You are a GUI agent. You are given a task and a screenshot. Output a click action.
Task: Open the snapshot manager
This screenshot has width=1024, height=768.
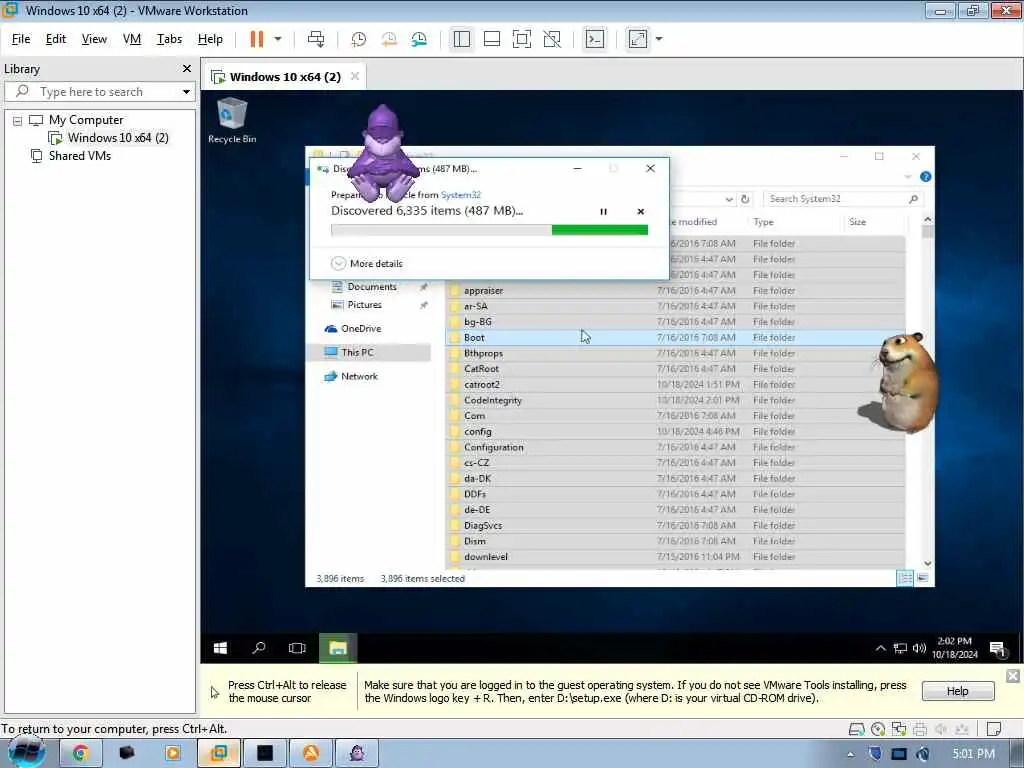419,39
